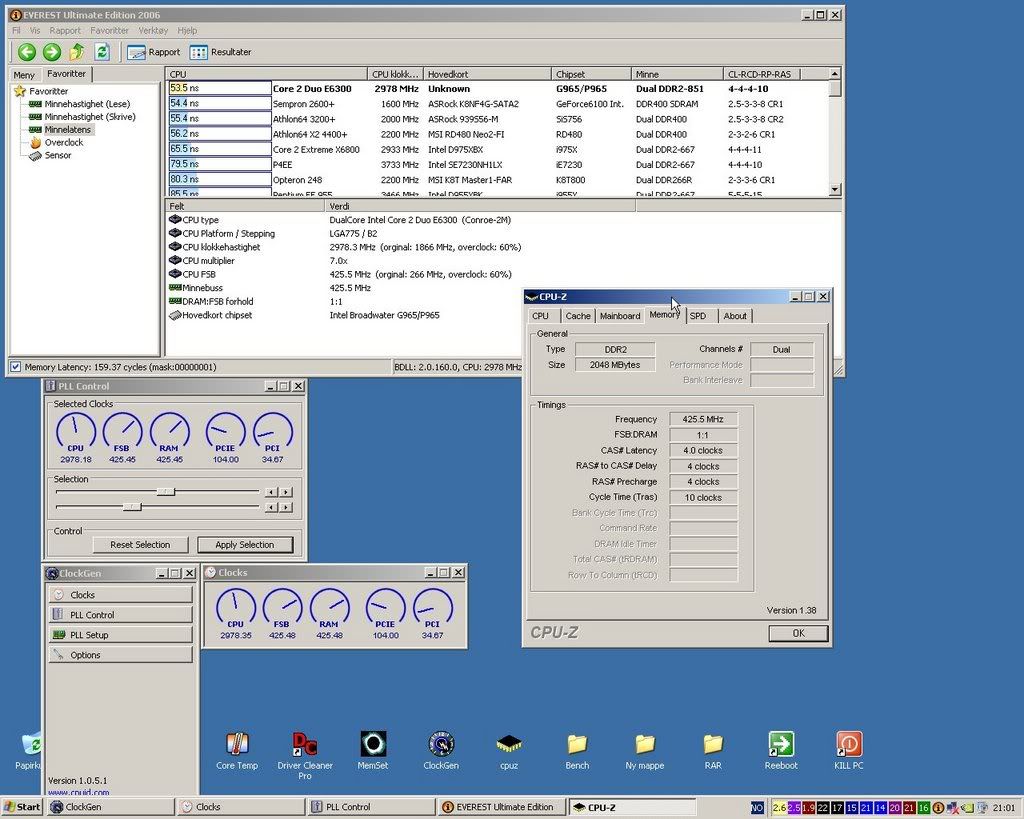Image resolution: width=1024 pixels, height=819 pixels.
Task: Open the cpuz desktop icon
Action: pyautogui.click(x=509, y=750)
